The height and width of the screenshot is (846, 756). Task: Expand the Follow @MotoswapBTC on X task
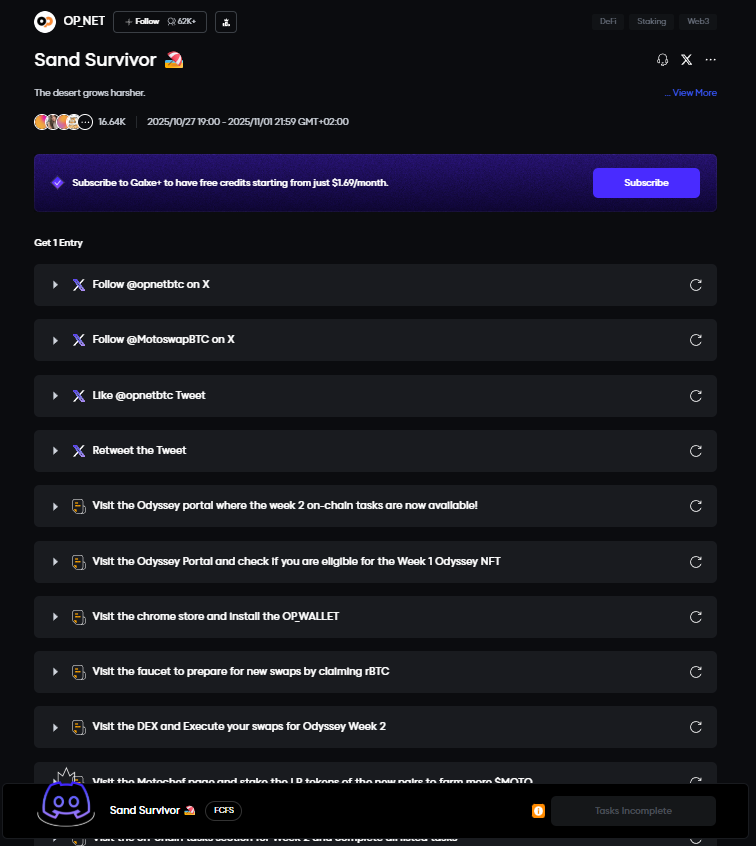tap(56, 340)
